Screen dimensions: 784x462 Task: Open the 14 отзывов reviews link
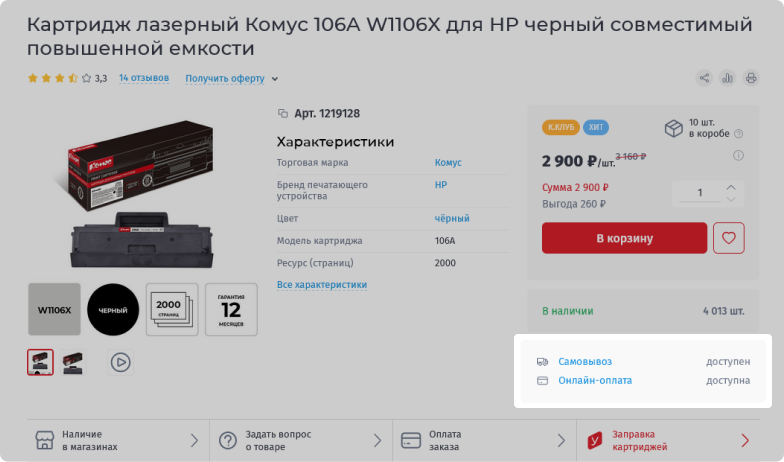pos(144,78)
